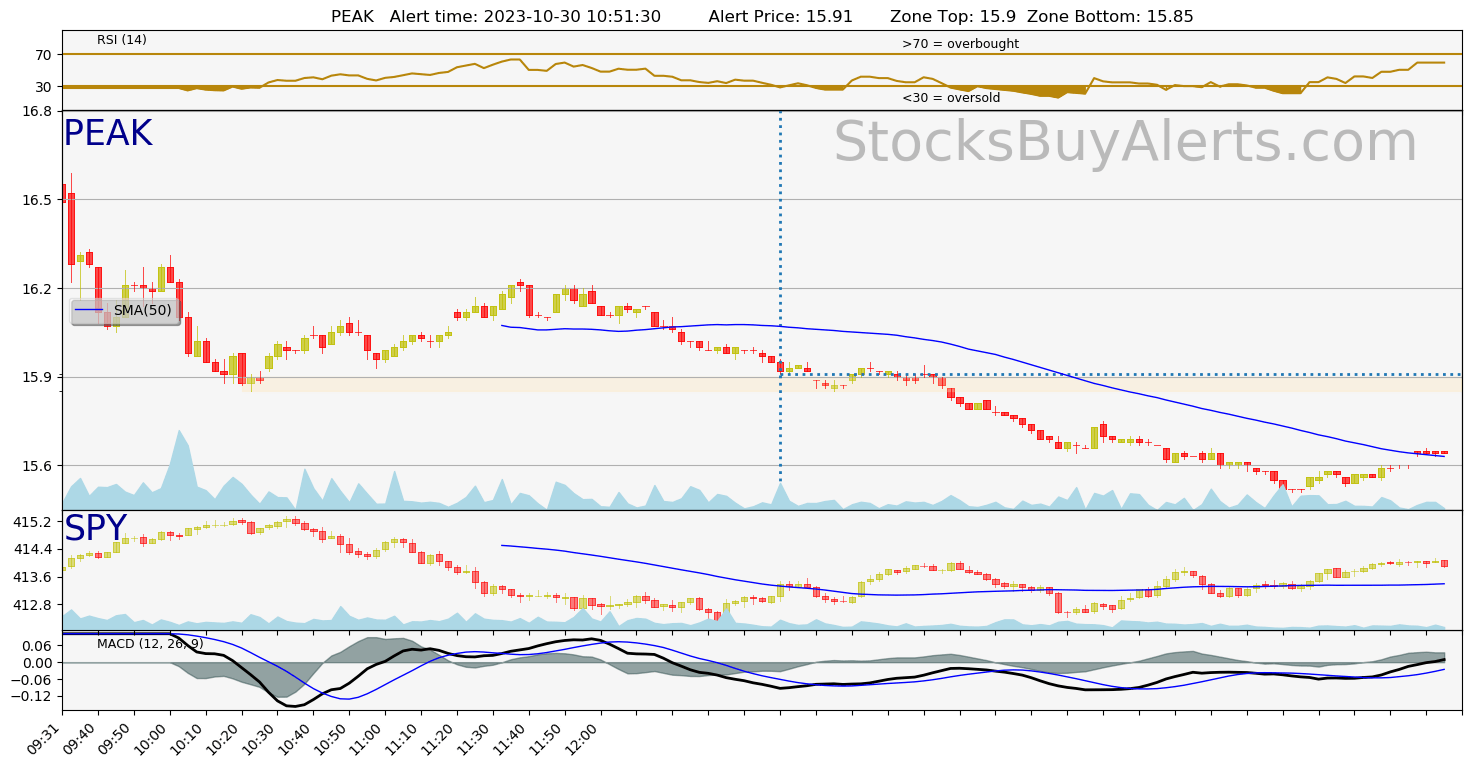The height and width of the screenshot is (768, 1476).
Task: Click the RSI (14) label
Action: tap(122, 40)
